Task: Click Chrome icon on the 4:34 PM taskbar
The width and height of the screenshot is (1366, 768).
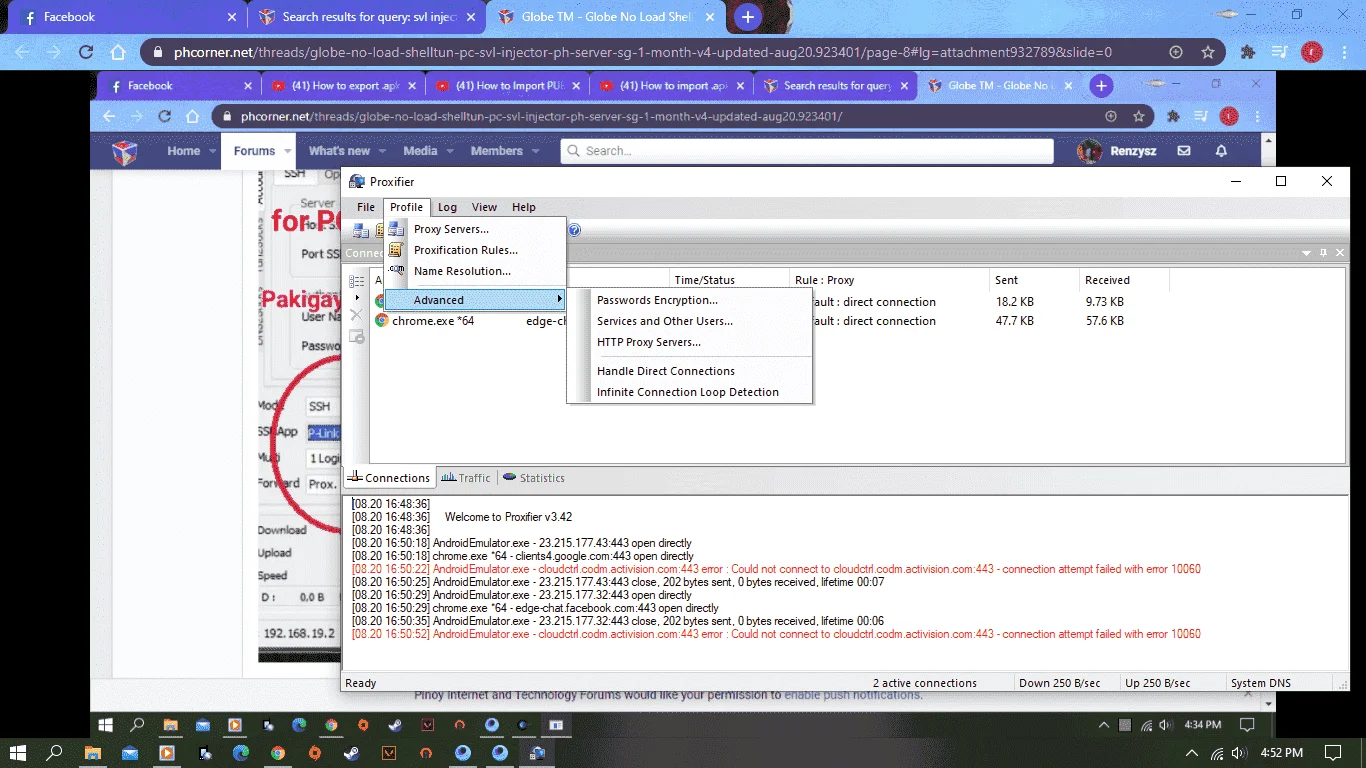Action: point(331,725)
